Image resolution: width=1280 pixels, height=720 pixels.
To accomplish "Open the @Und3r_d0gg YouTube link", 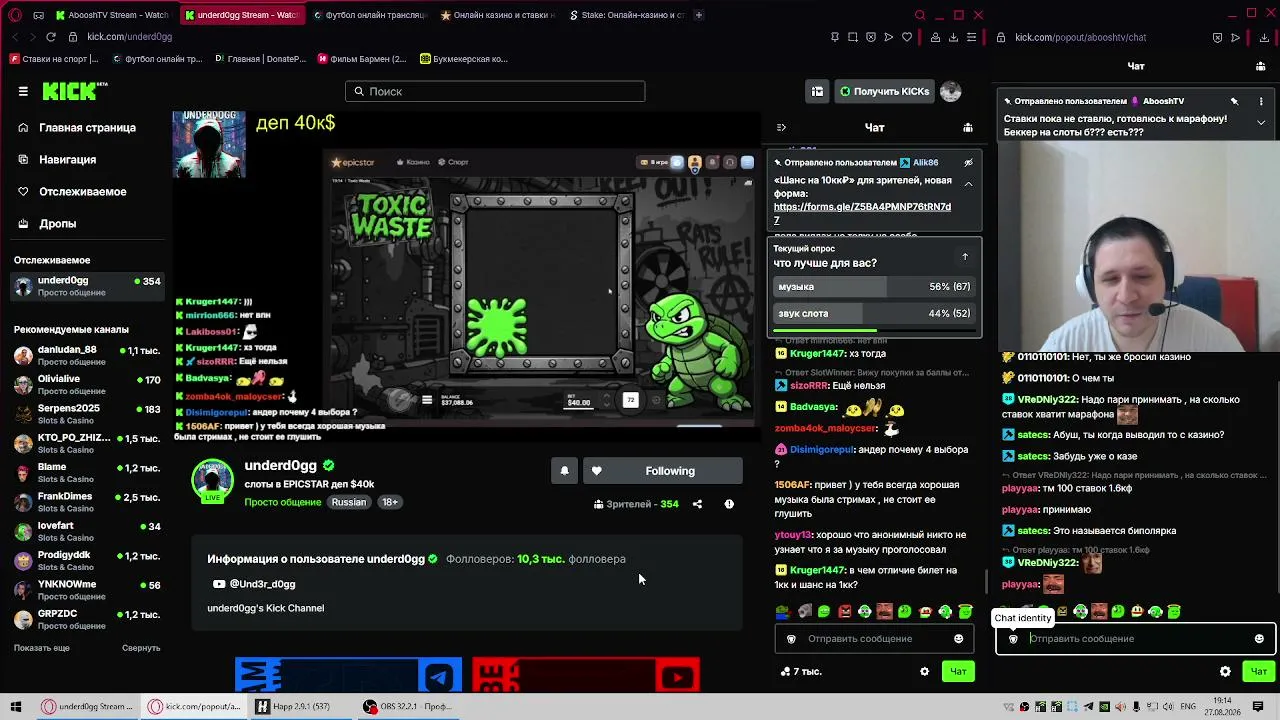I will pyautogui.click(x=254, y=584).
